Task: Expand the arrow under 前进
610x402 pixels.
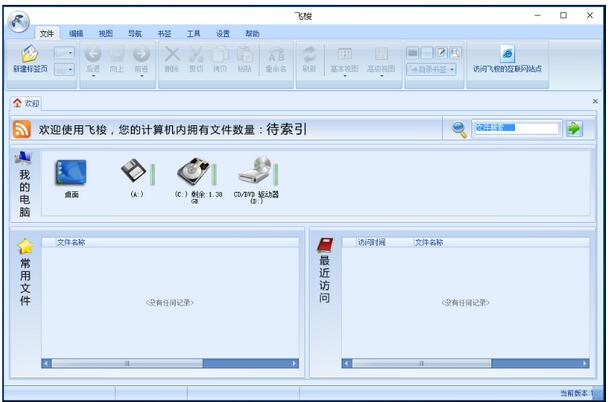Action: pos(142,76)
